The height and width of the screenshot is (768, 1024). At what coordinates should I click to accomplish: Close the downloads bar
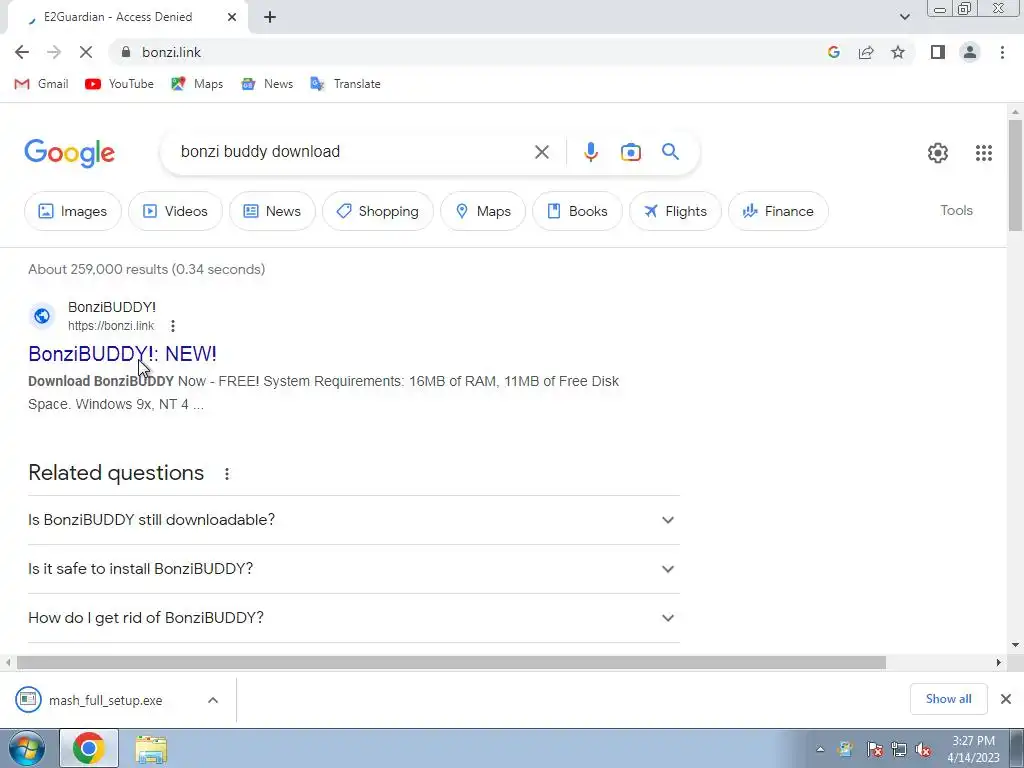click(1006, 699)
